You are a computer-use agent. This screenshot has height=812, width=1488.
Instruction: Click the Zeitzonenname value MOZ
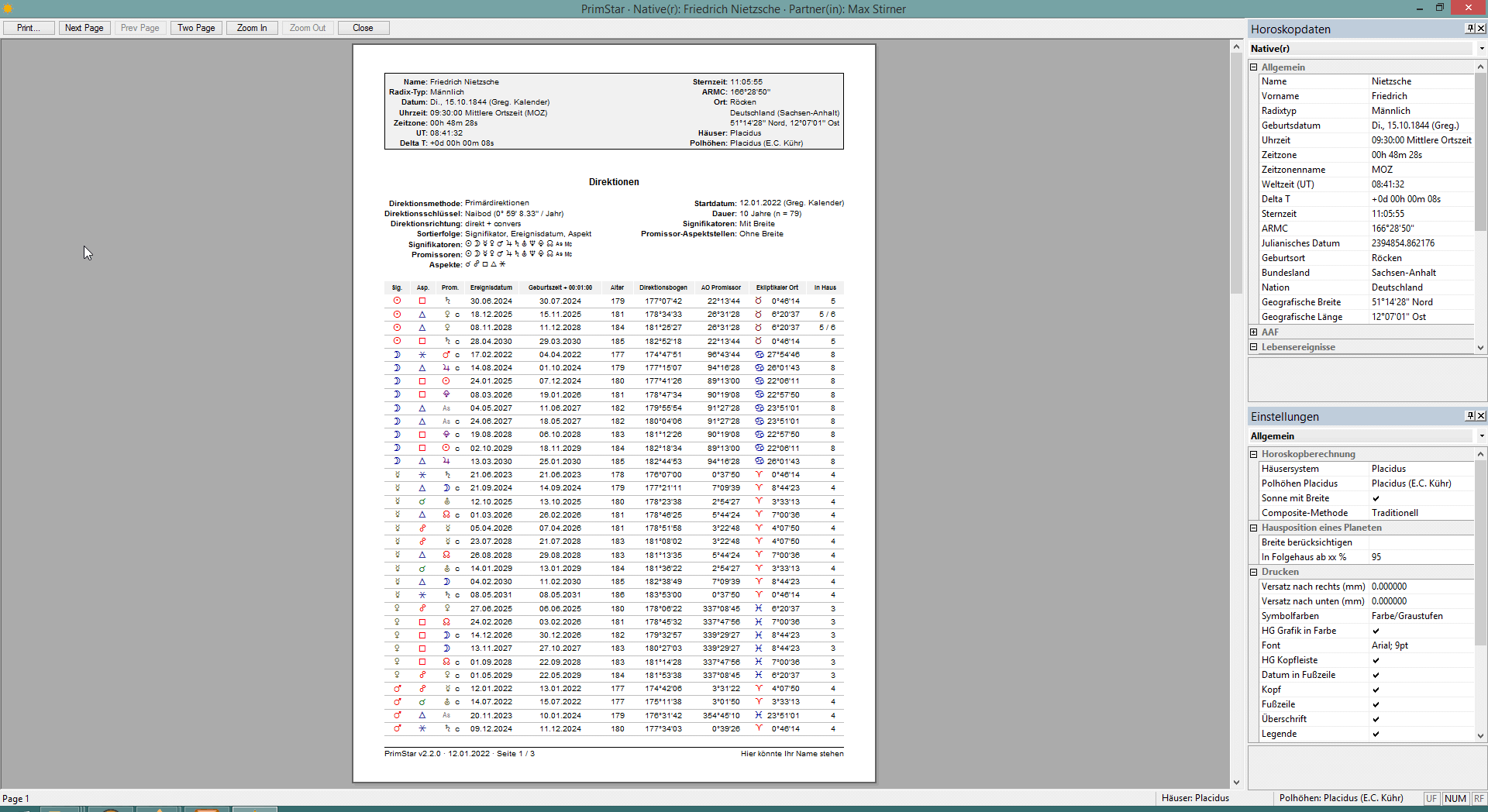pyautogui.click(x=1421, y=170)
